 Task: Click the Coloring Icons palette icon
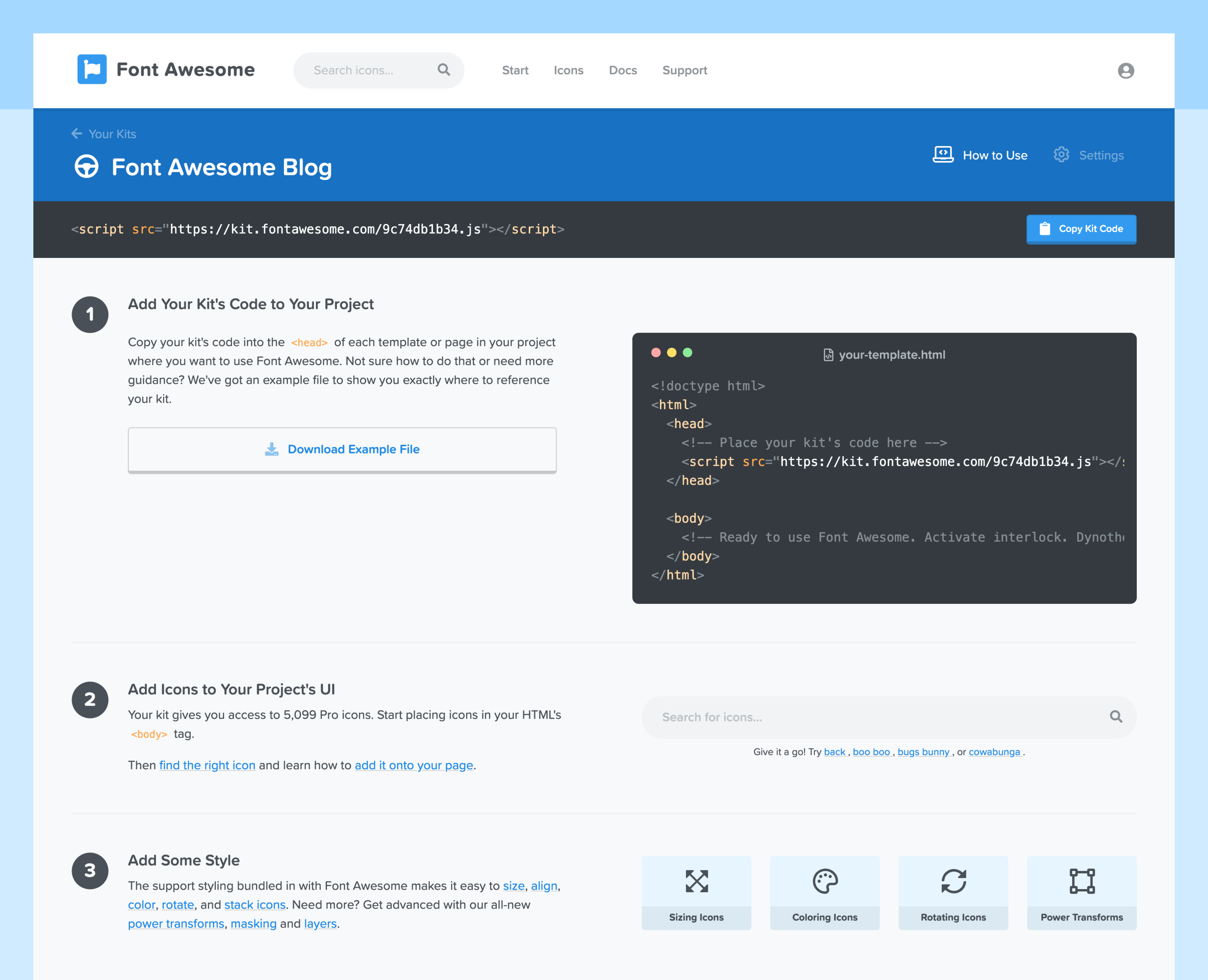(x=825, y=881)
